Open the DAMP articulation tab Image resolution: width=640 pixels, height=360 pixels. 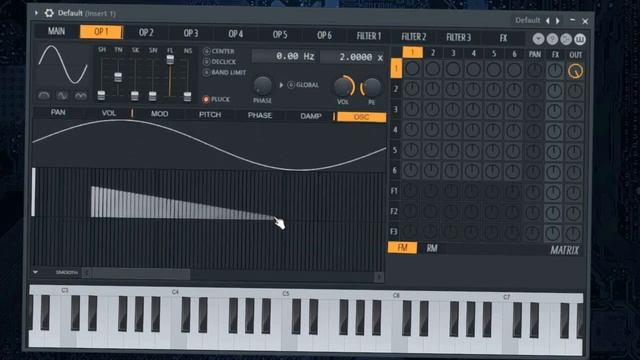(x=311, y=116)
